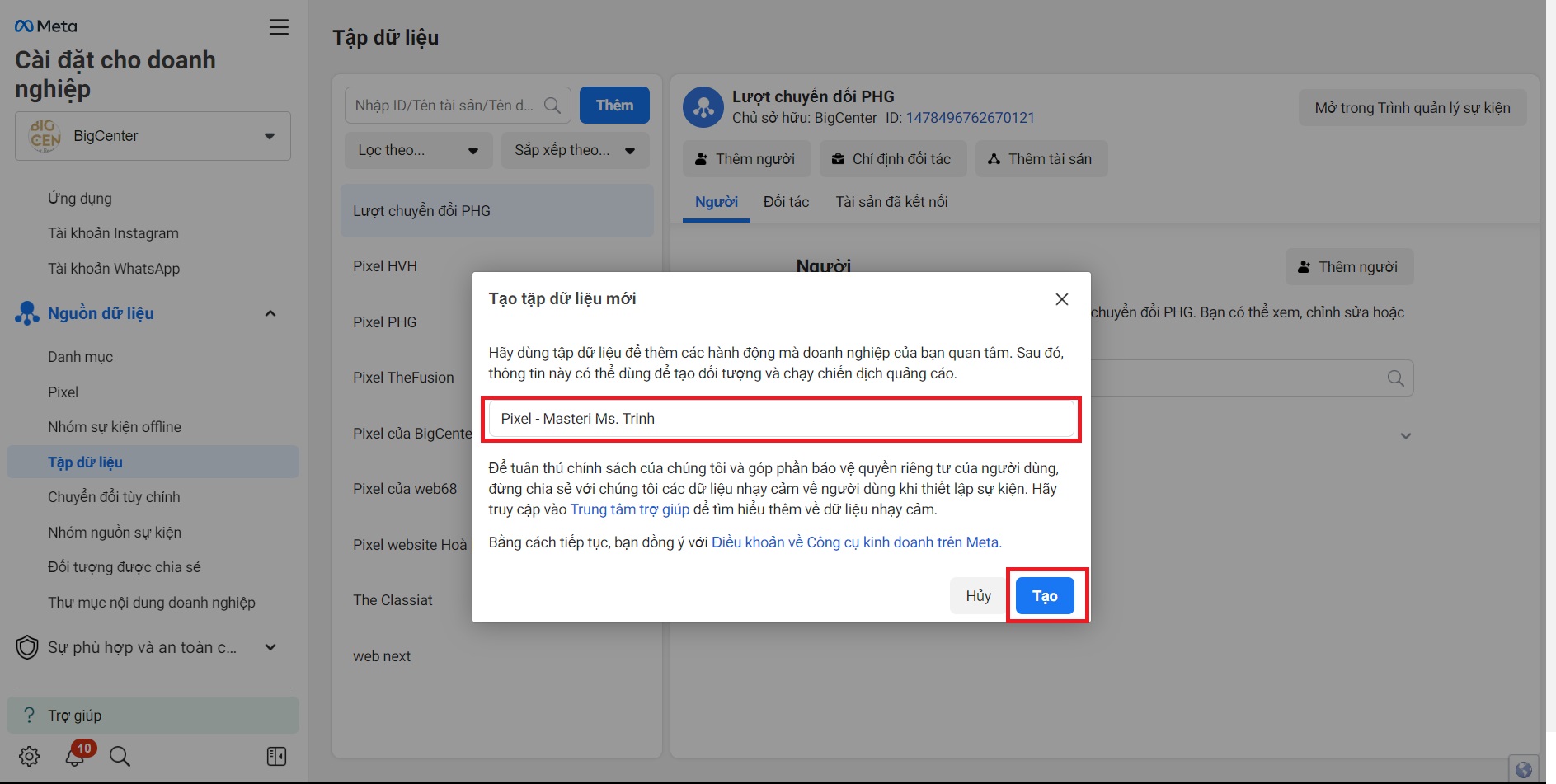Image resolution: width=1556 pixels, height=784 pixels.
Task: Open Nhóm nguồn sự kiện
Action: (x=115, y=533)
